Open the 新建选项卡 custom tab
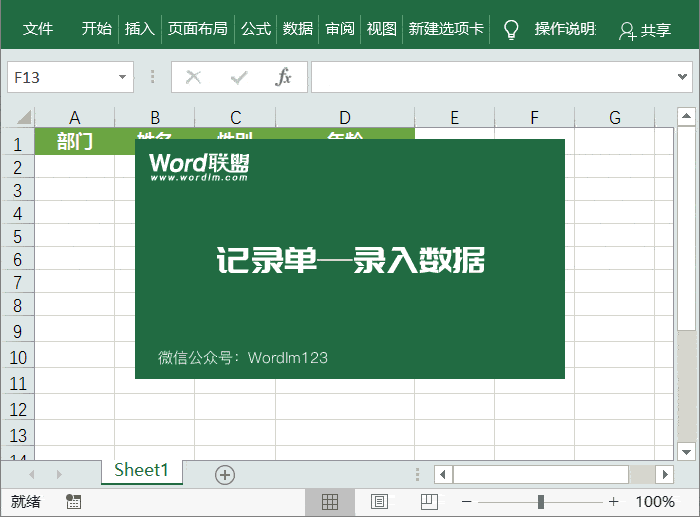The height and width of the screenshot is (517, 700). click(446, 29)
